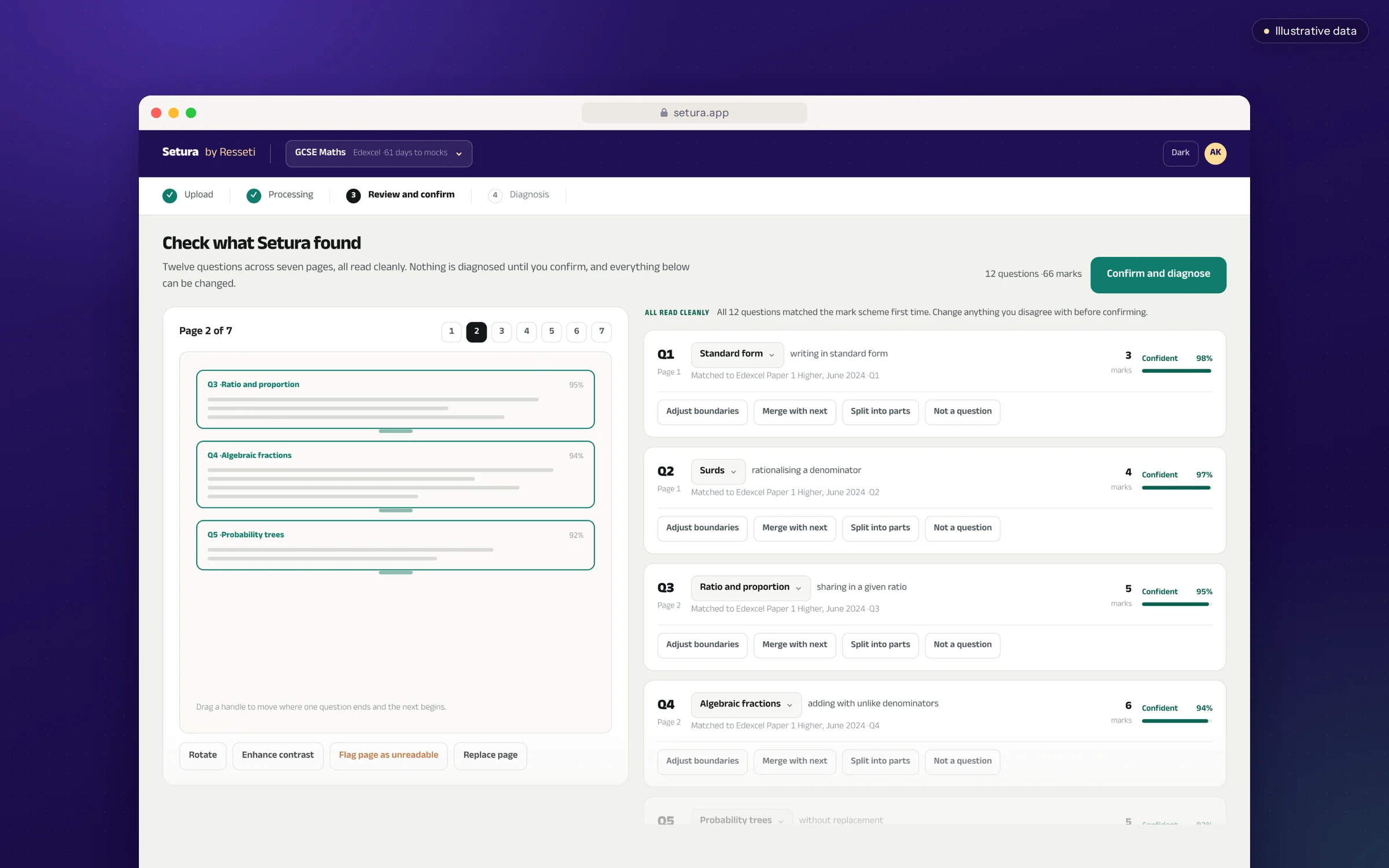Split Q1 into parts
Image resolution: width=1389 pixels, height=868 pixels.
coord(880,411)
